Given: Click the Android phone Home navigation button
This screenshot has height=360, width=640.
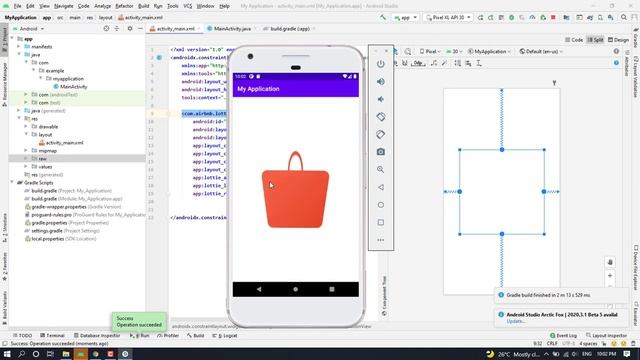Looking at the screenshot, I should click(296, 289).
